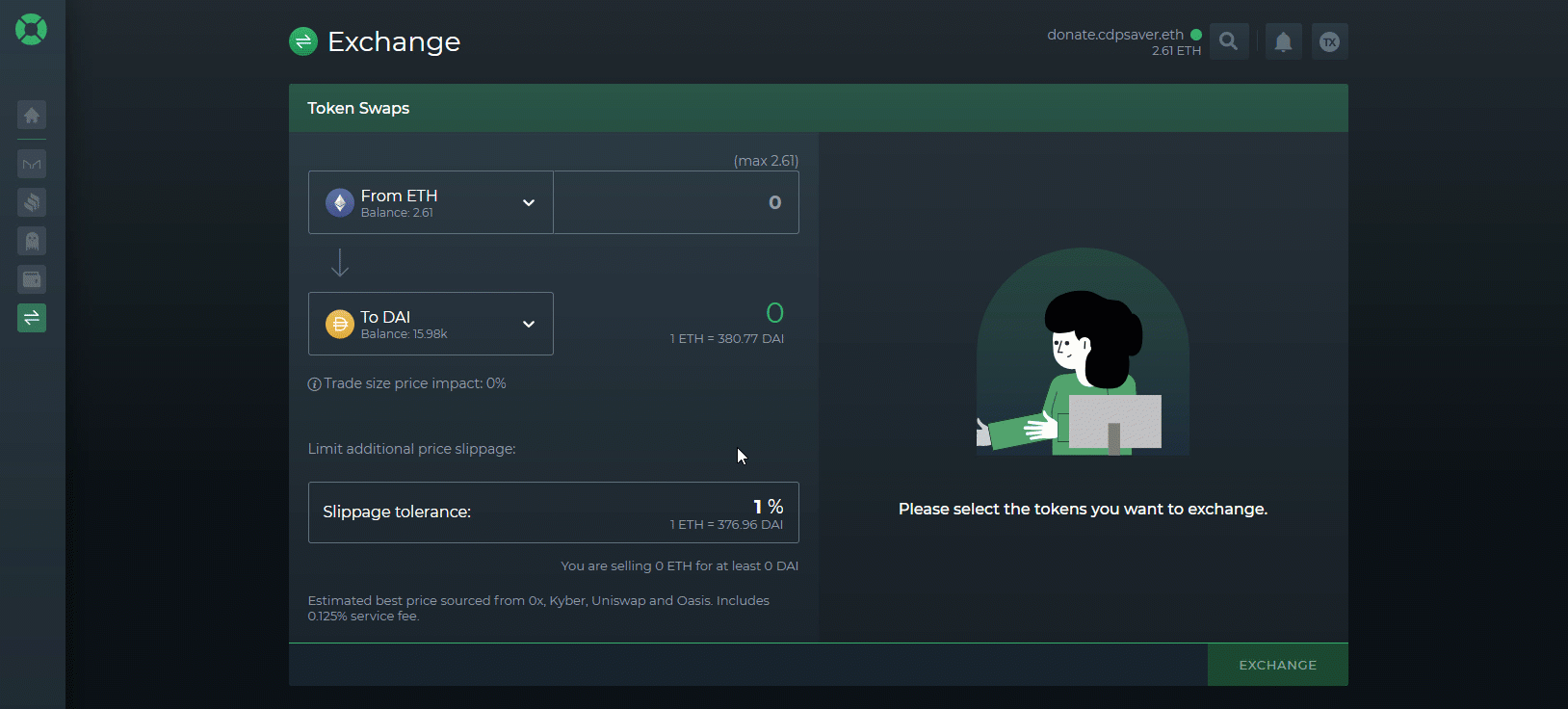Click the ETH token logo
The width and height of the screenshot is (1568, 709).
coord(339,202)
